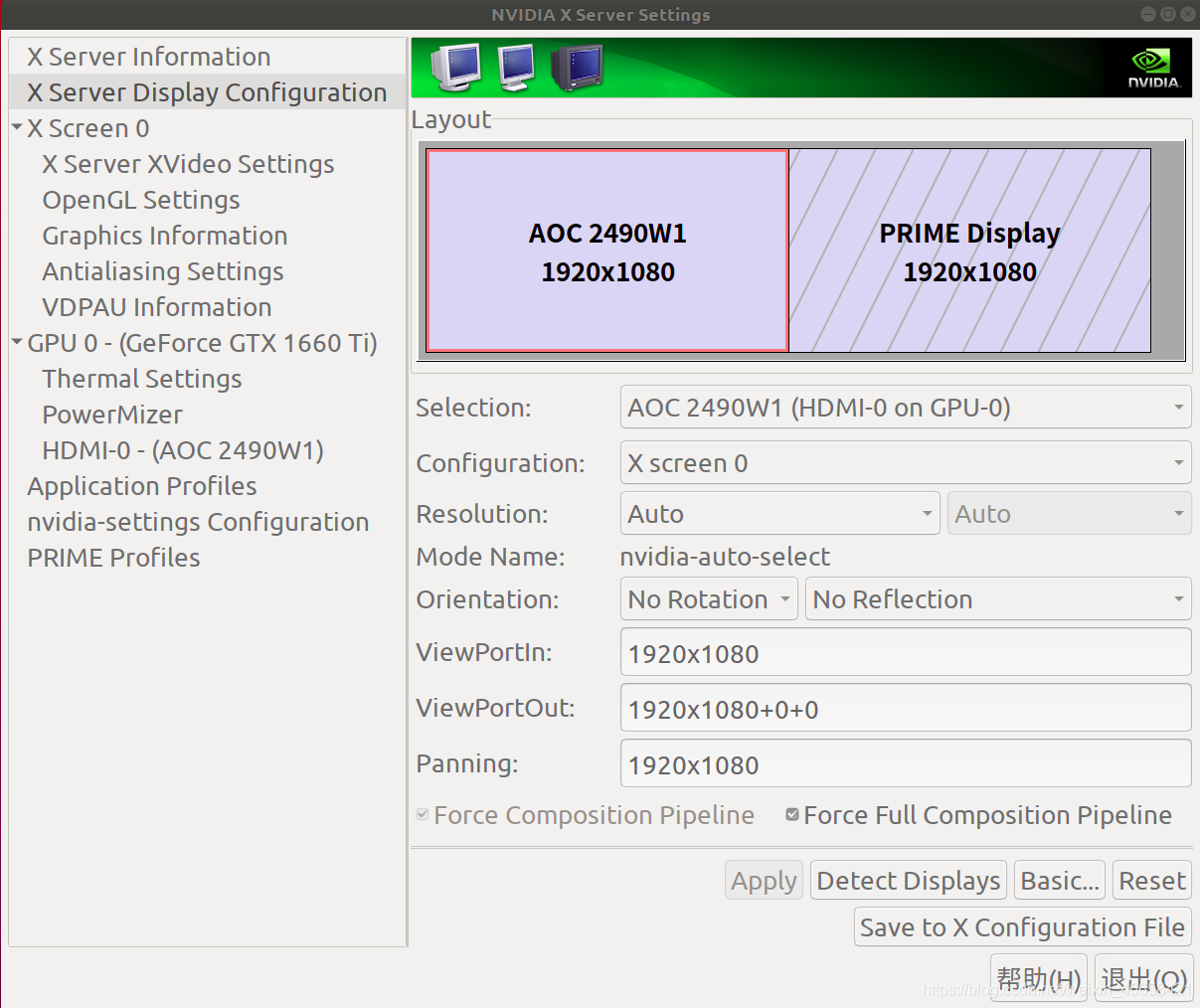This screenshot has width=1200, height=1008.
Task: Open the Resolution Auto dropdown
Action: pos(779,514)
